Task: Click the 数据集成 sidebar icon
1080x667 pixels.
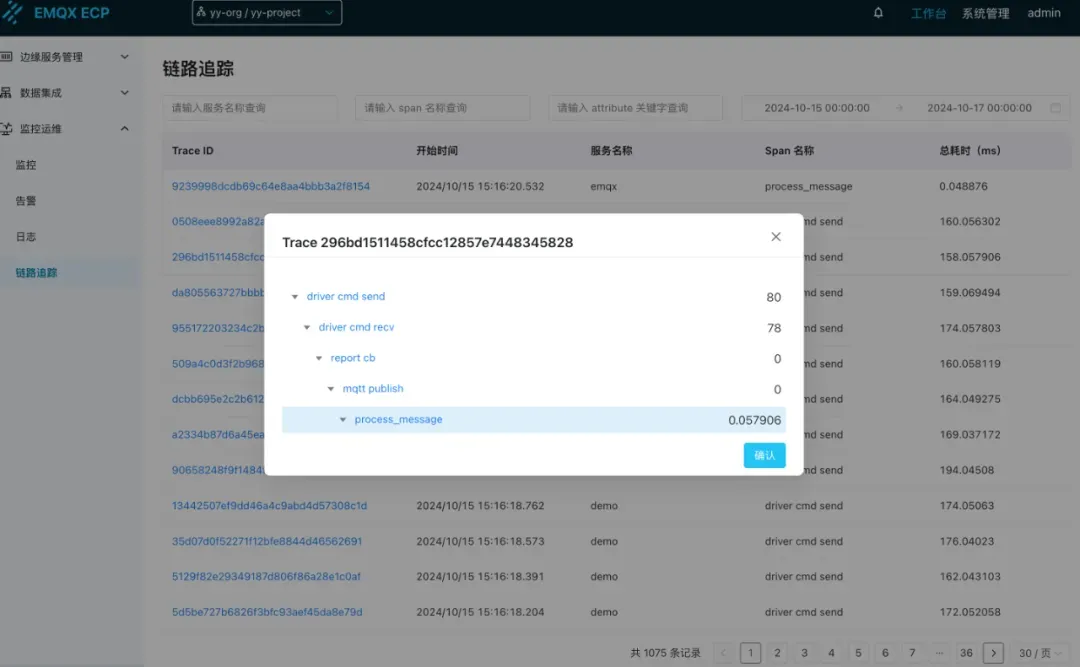Action: click(x=6, y=93)
